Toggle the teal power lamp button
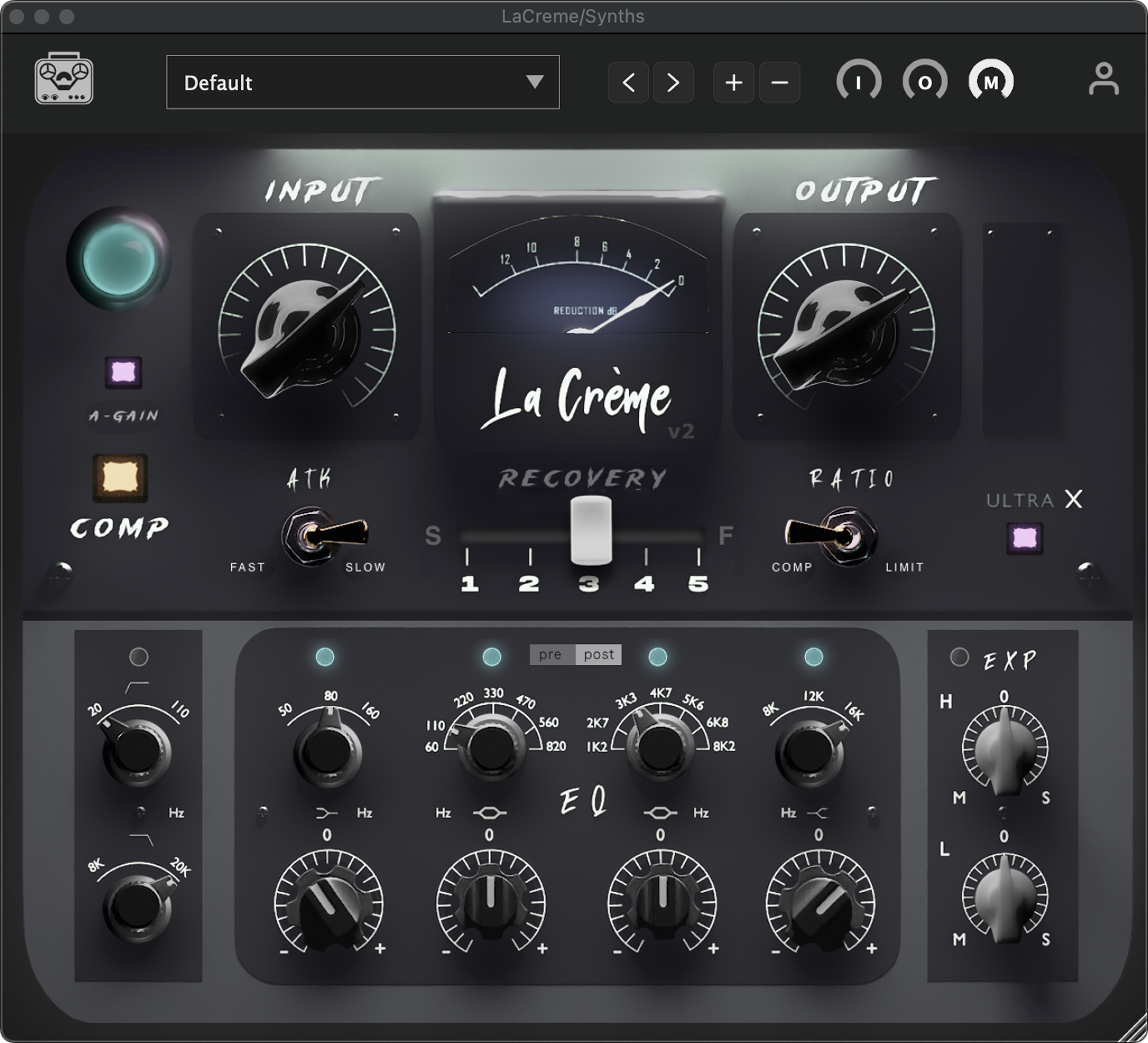This screenshot has height=1043, width=1148. pyautogui.click(x=119, y=259)
